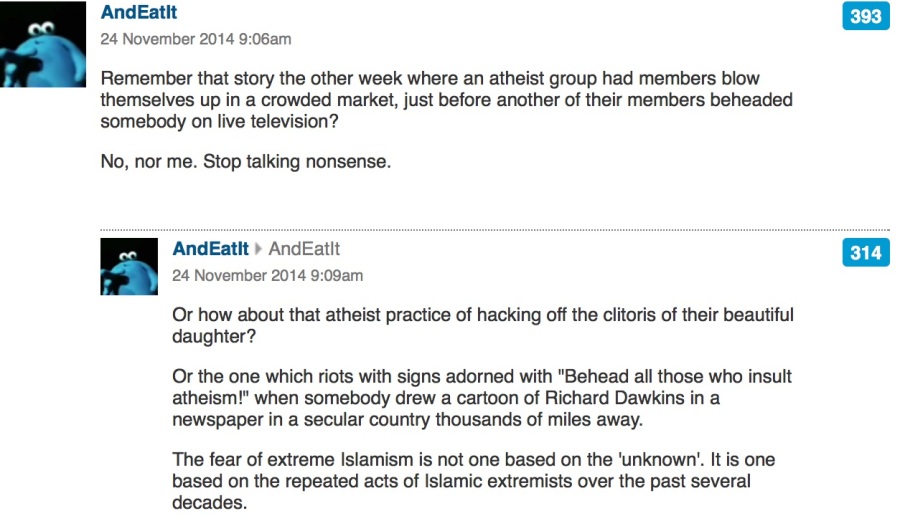Open AndEatIt's profile from the top comment
900x516 pixels.
pyautogui.click(x=139, y=12)
